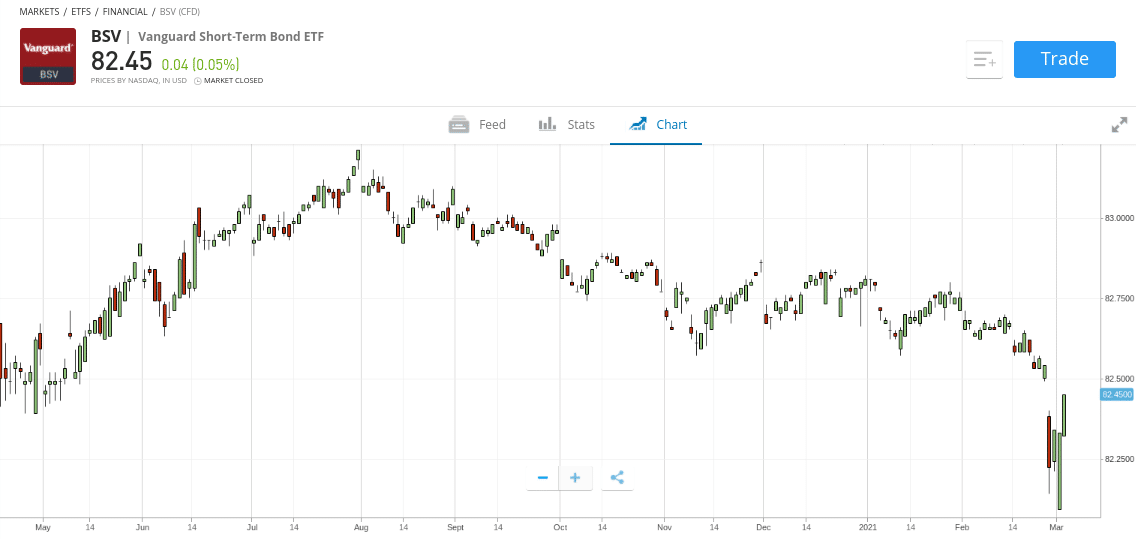
Task: Click the 82.7500 price axis label
Action: tap(1119, 298)
